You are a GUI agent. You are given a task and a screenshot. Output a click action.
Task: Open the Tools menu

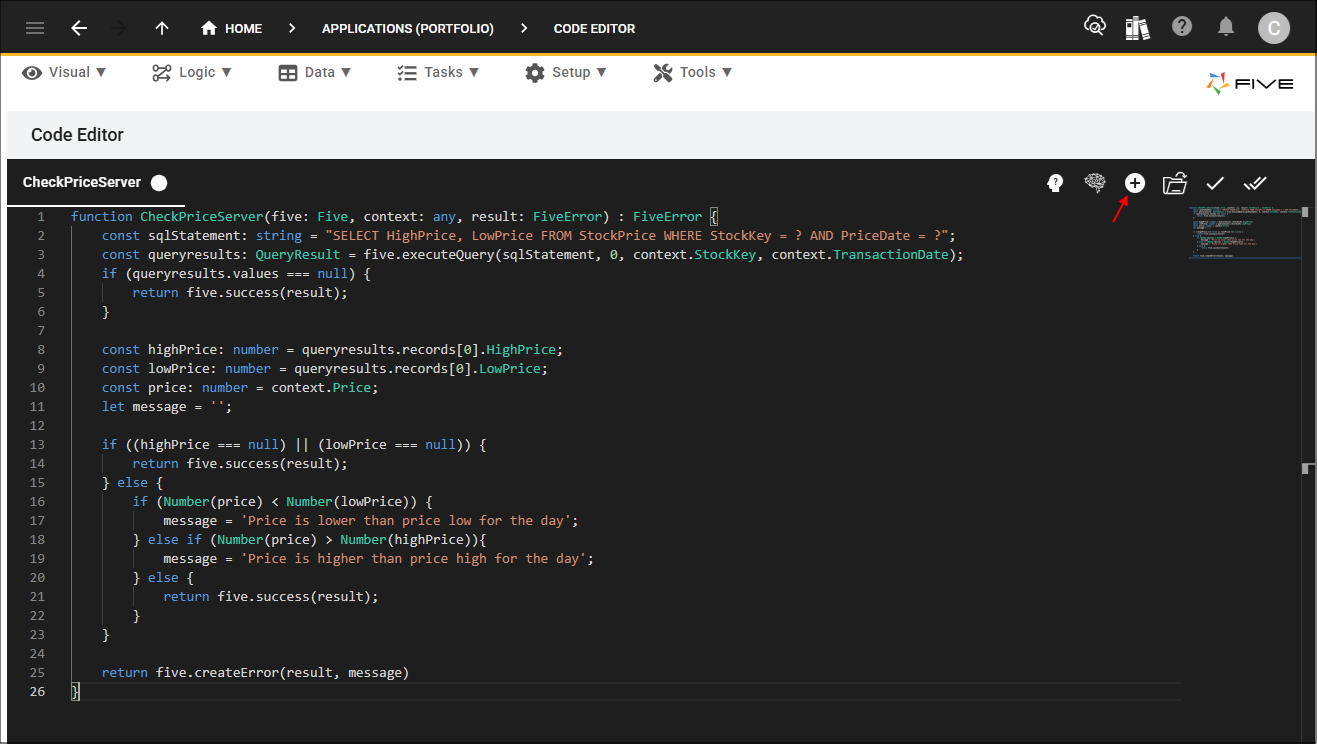pos(693,72)
